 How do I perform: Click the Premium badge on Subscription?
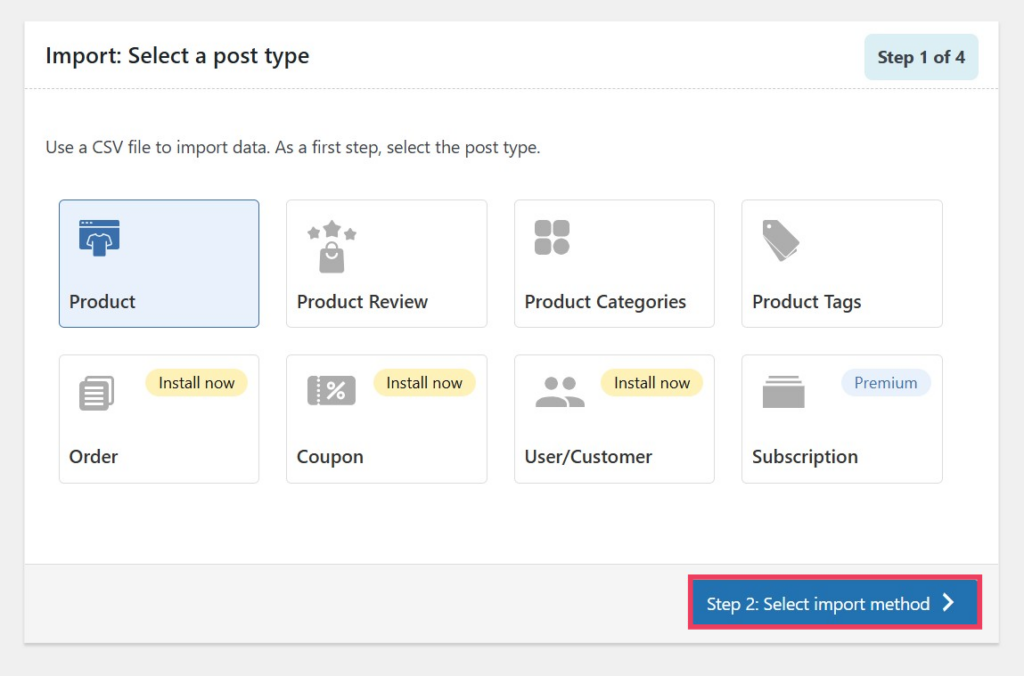pos(885,382)
